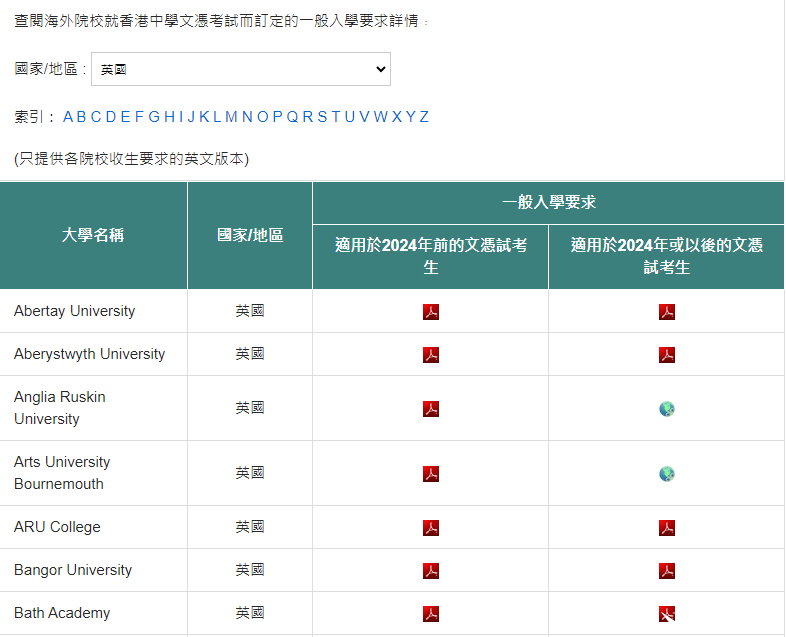Click the English-version-only note in parentheses
This screenshot has width=786, height=637.
(131, 159)
